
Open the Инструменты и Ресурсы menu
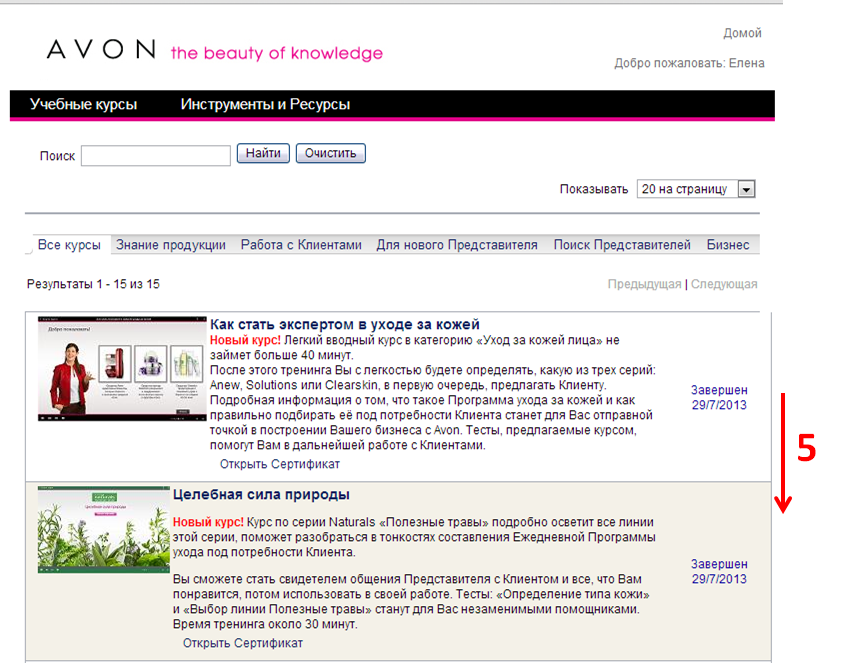265,104
